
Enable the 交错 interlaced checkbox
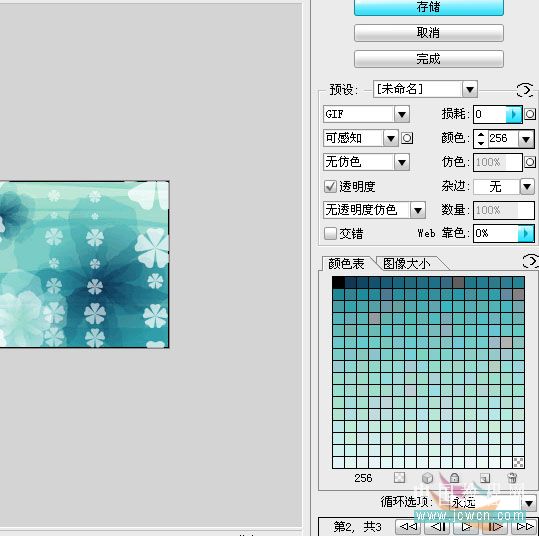point(330,233)
